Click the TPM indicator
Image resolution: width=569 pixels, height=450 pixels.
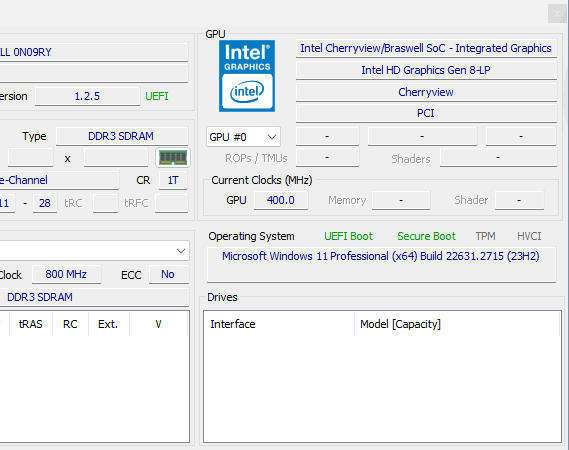[485, 236]
